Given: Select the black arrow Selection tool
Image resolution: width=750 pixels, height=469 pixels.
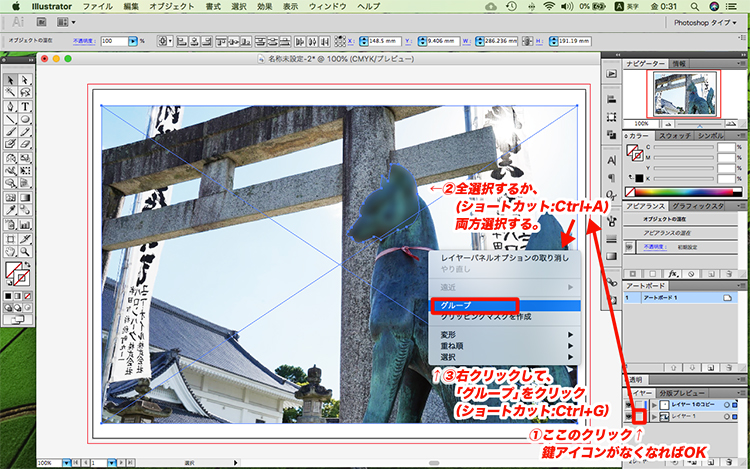Looking at the screenshot, I should [x=10, y=80].
